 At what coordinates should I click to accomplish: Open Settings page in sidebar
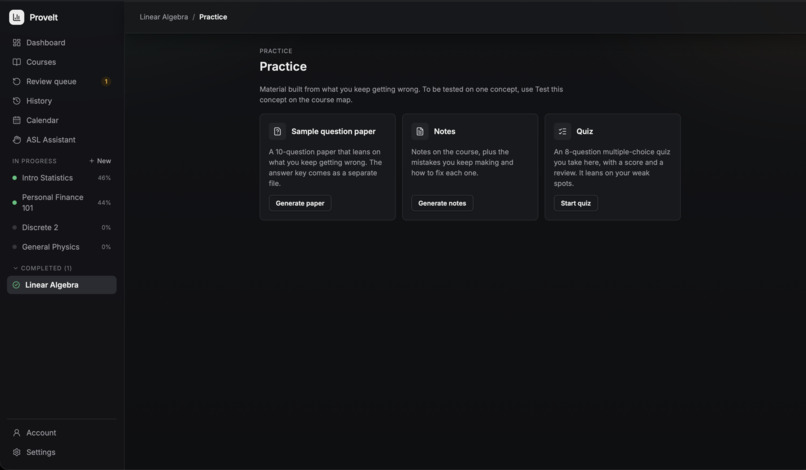pyautogui.click(x=62, y=453)
